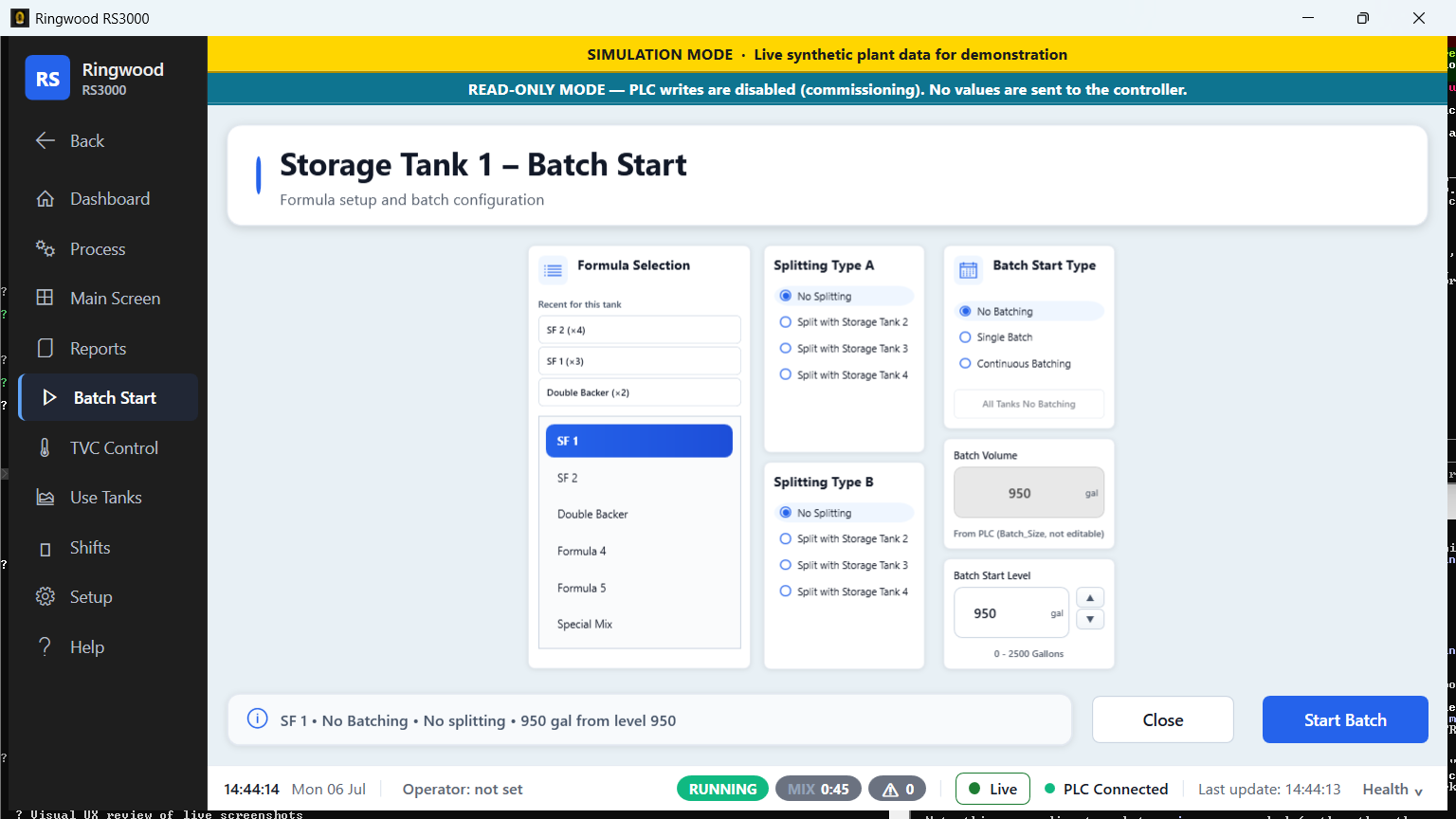Click the Batch Start Type calendar icon
1456x819 pixels.
point(968,270)
